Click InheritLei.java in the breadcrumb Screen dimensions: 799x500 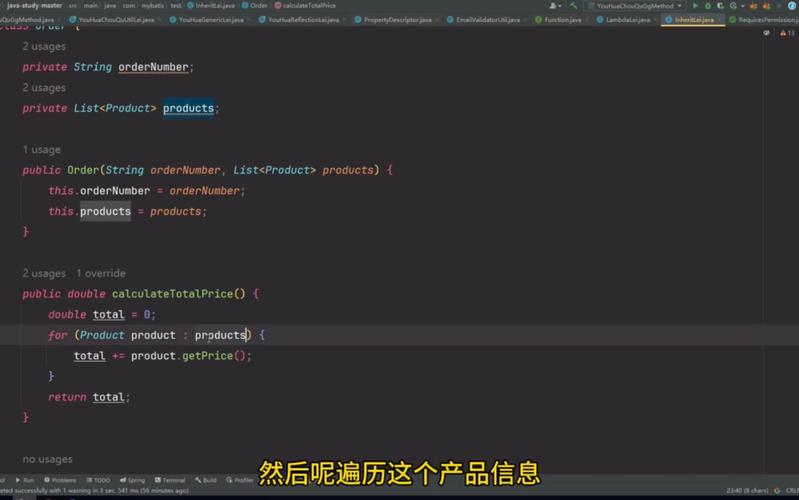(210, 6)
